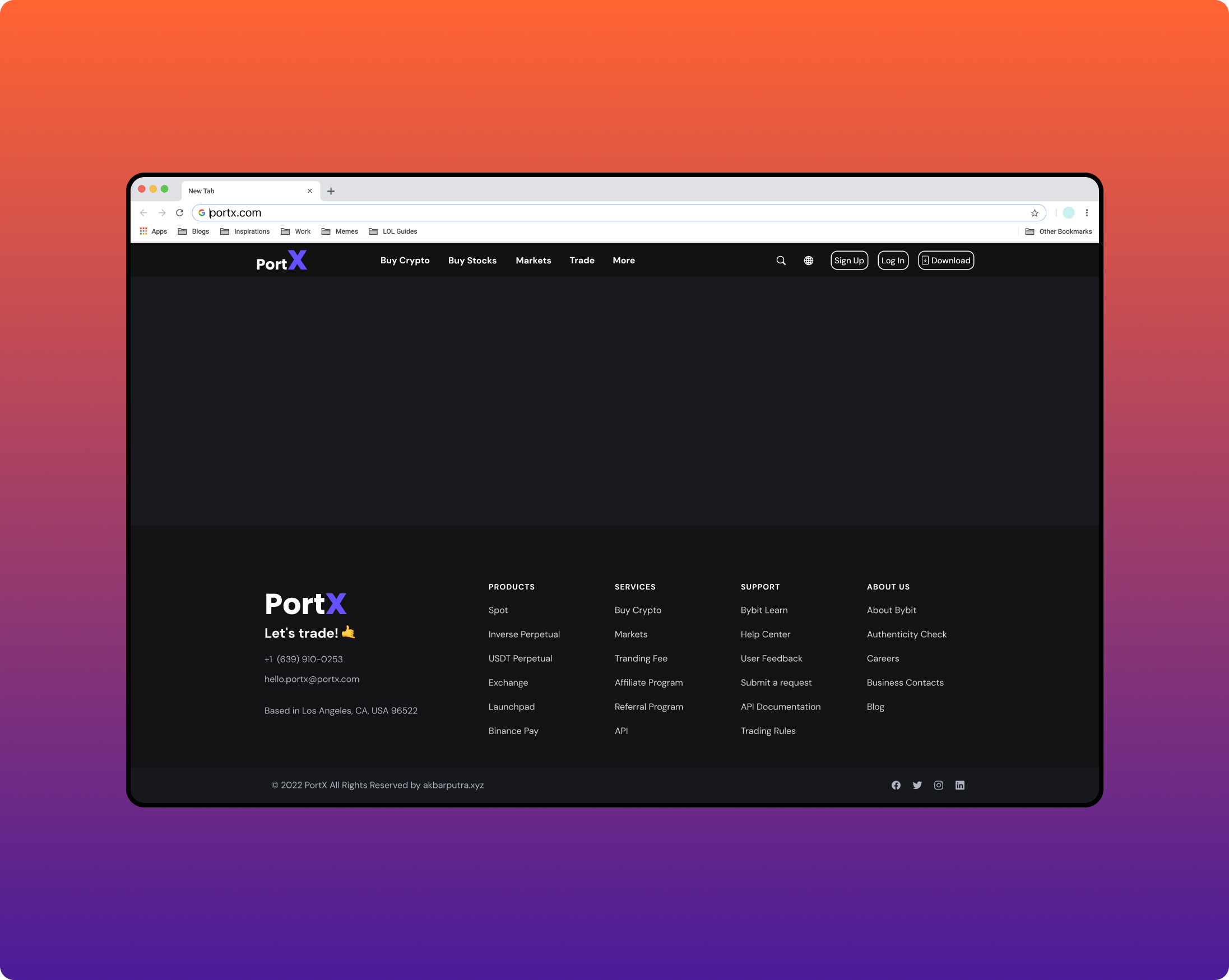
Task: Click the Bybit Learn support link
Action: 764,609
